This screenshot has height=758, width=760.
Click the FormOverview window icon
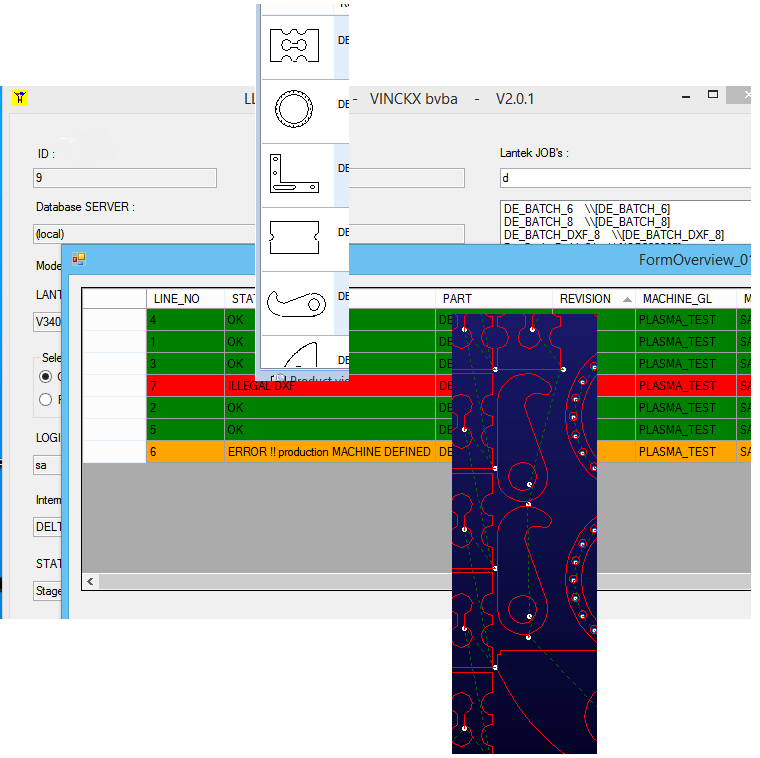tap(78, 258)
